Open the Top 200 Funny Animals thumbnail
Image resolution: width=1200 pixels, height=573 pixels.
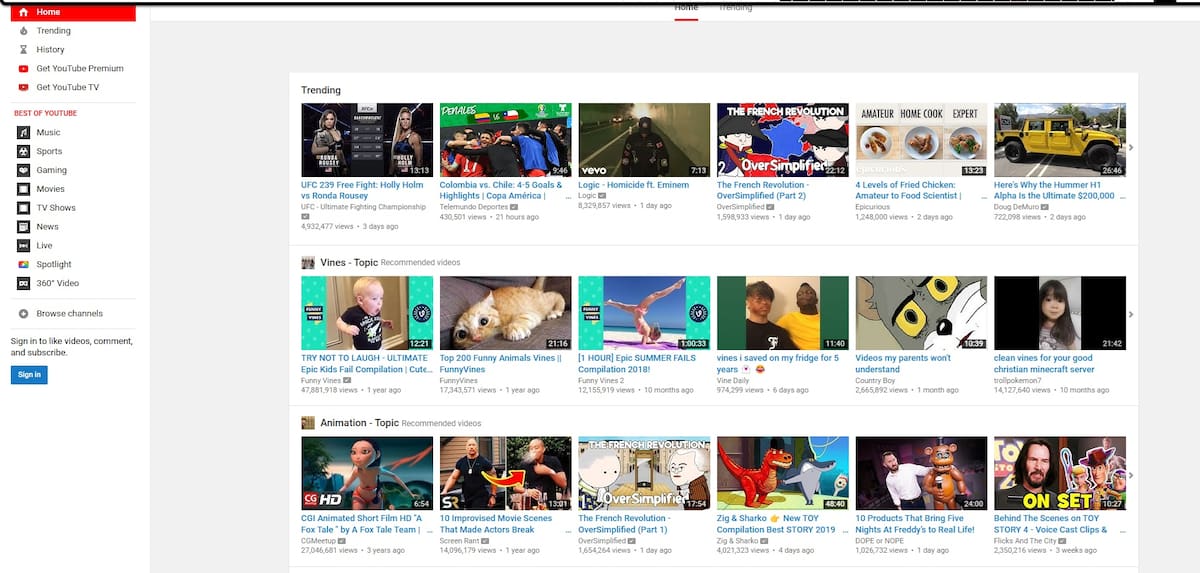click(505, 313)
